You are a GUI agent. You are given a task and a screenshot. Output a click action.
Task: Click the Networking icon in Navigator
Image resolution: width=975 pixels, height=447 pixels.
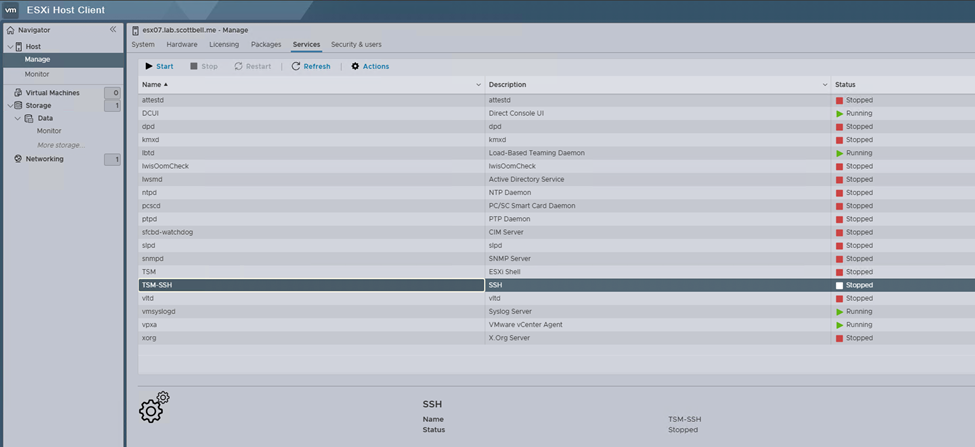tap(18, 159)
